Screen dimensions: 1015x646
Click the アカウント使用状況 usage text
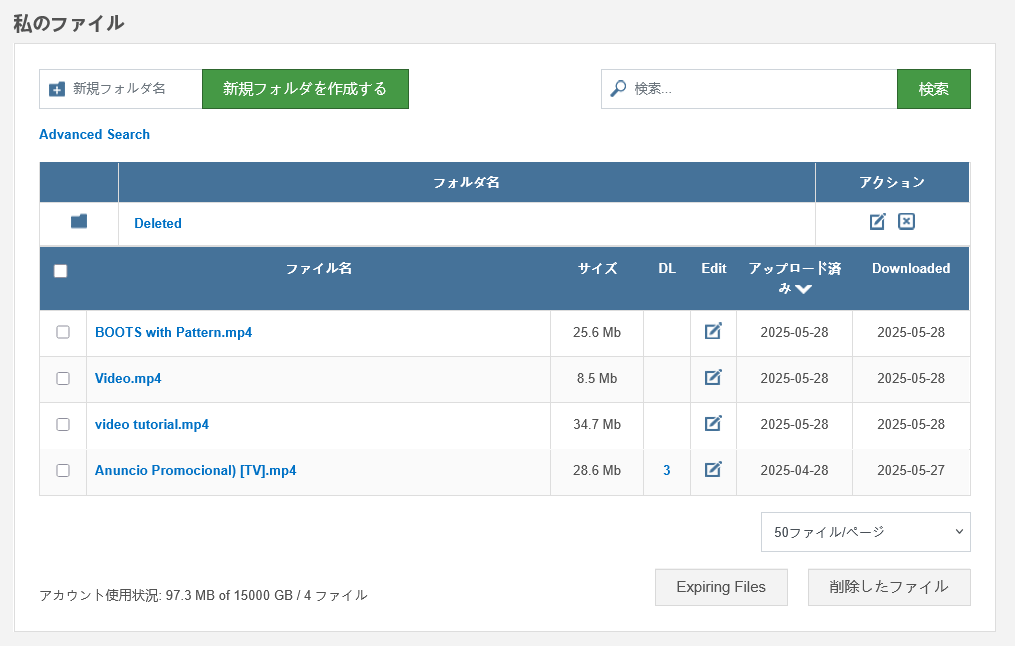[x=203, y=595]
